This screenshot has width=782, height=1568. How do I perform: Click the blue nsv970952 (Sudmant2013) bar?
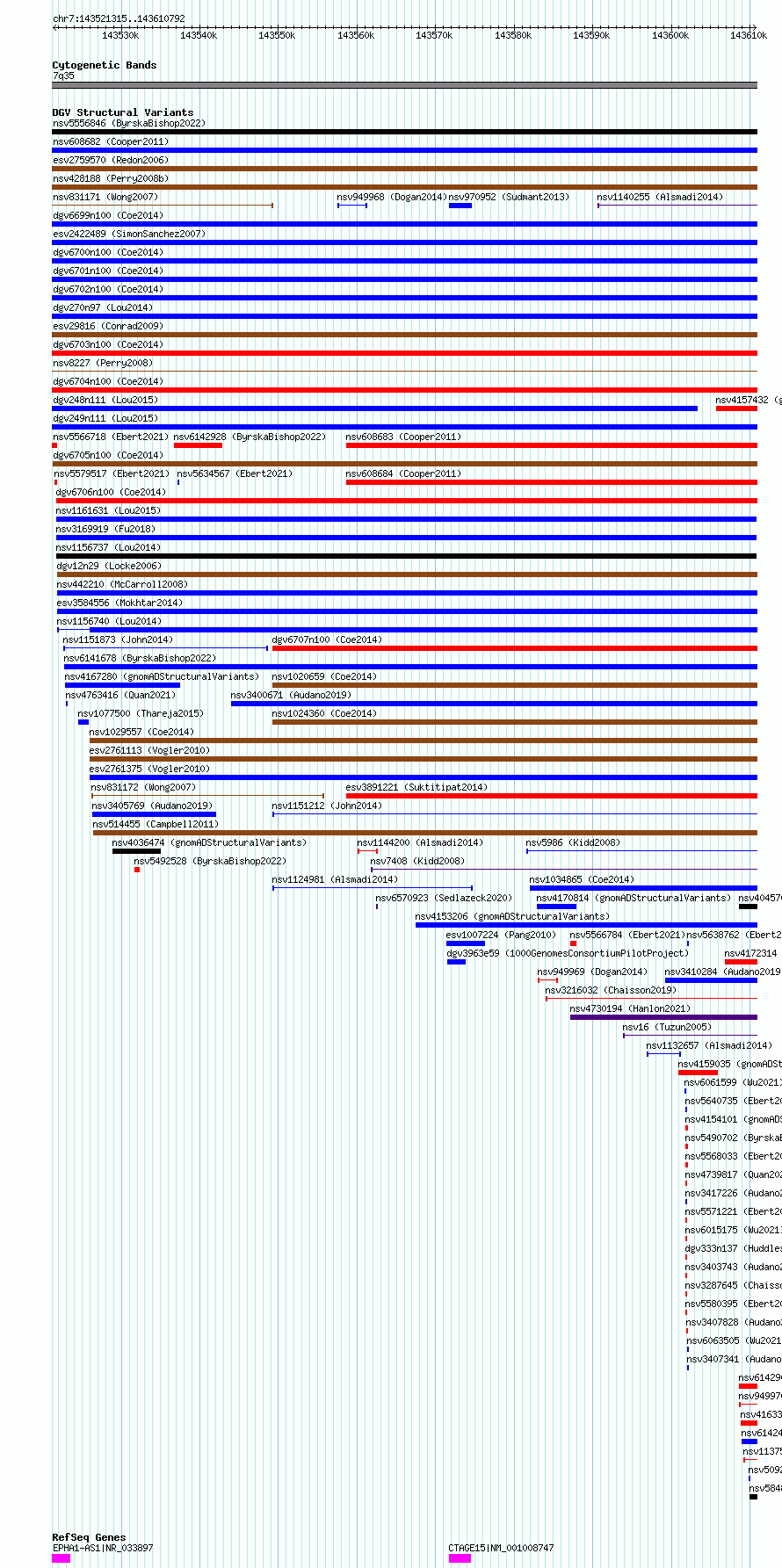(x=460, y=206)
